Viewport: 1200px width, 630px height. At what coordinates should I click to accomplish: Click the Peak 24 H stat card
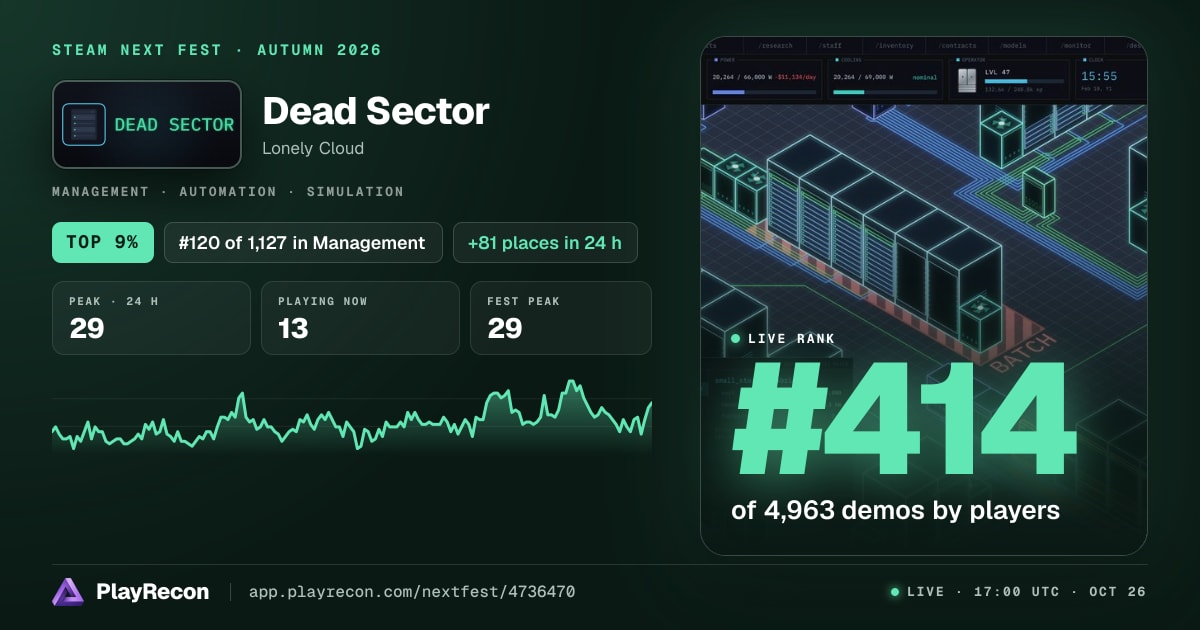[151, 318]
